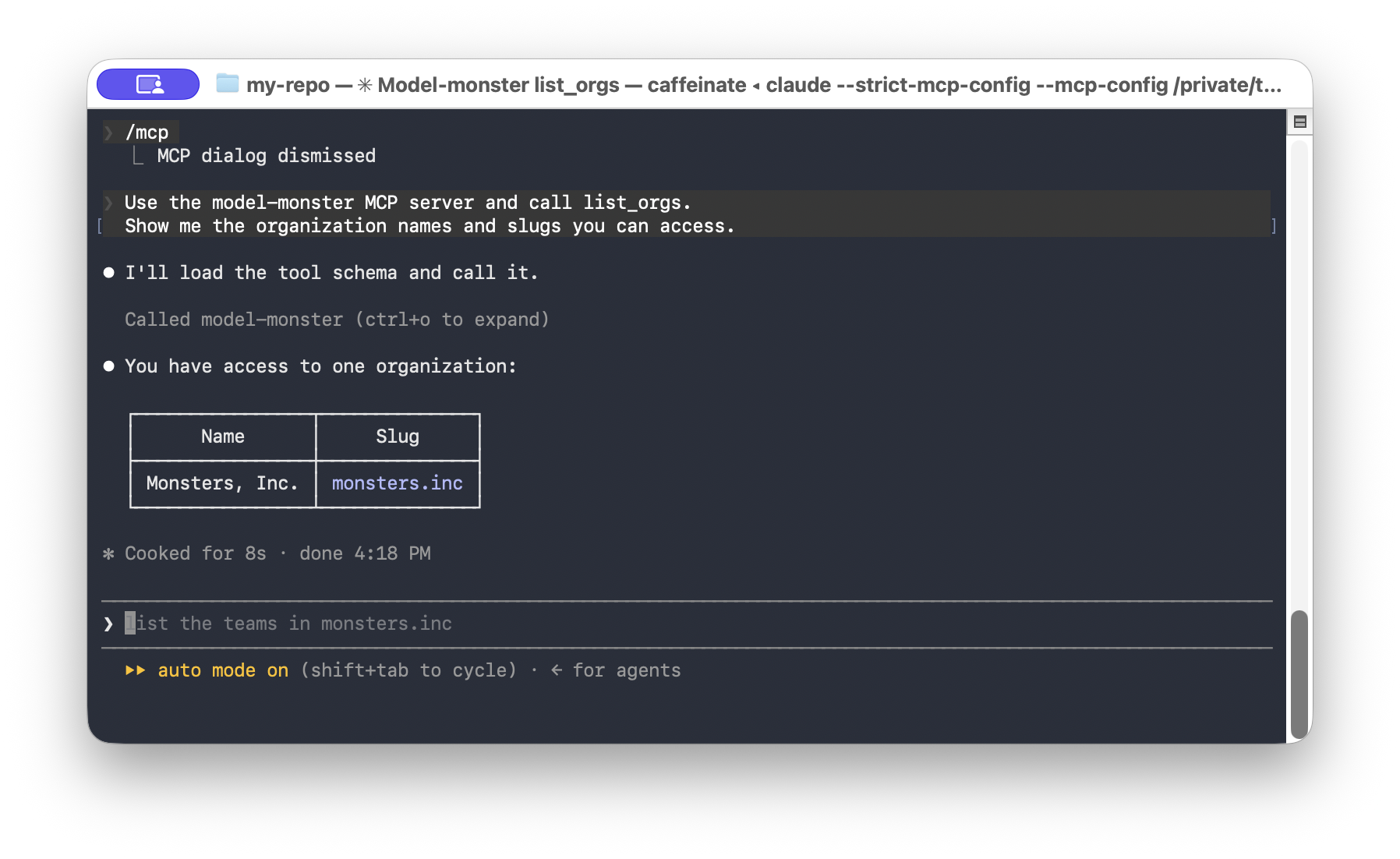Viewport: 1400px width, 859px height.
Task: Focus the prompt input with "list the teams" suggestion
Action: coord(686,624)
